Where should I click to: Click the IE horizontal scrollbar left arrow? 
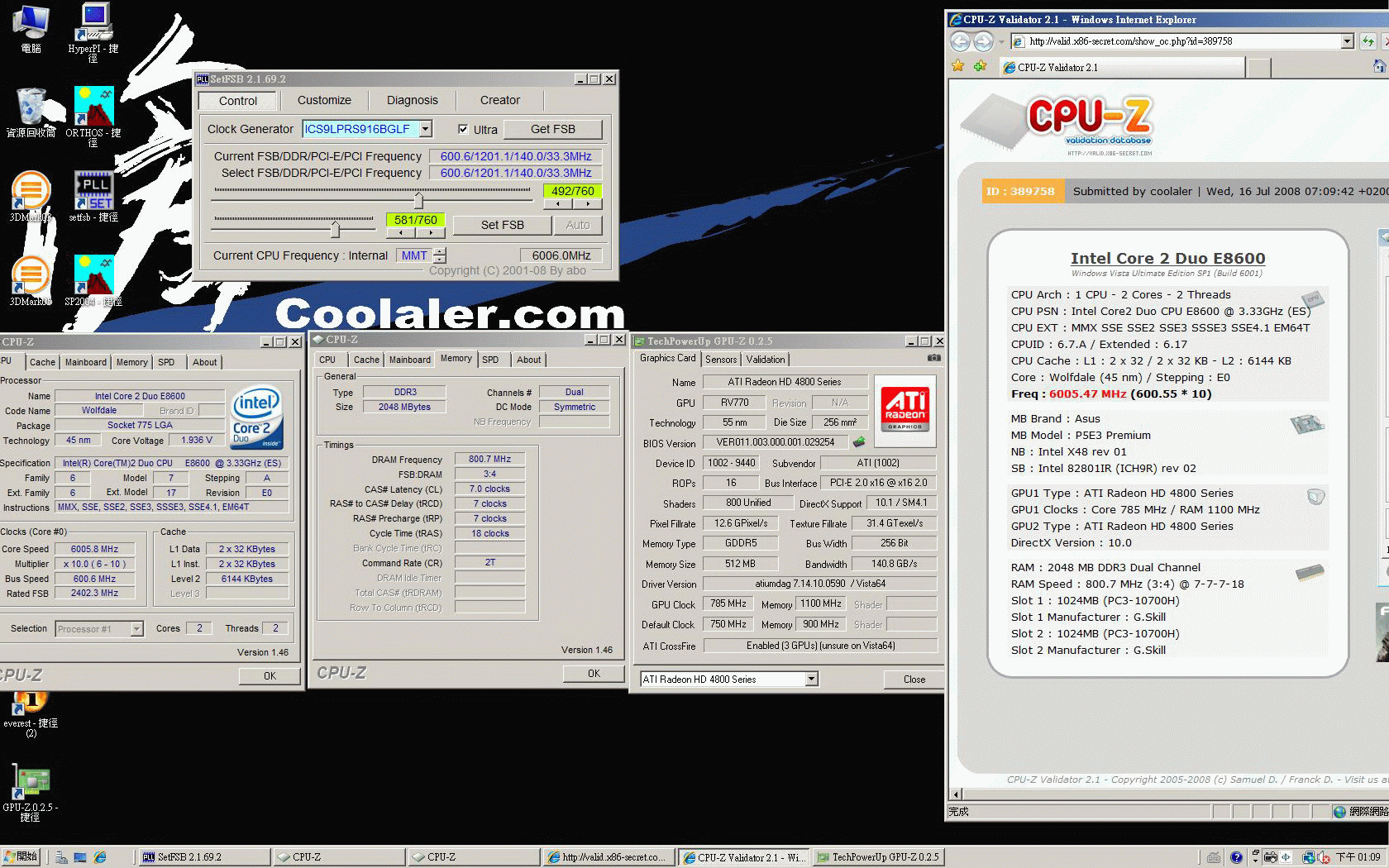tap(956, 794)
